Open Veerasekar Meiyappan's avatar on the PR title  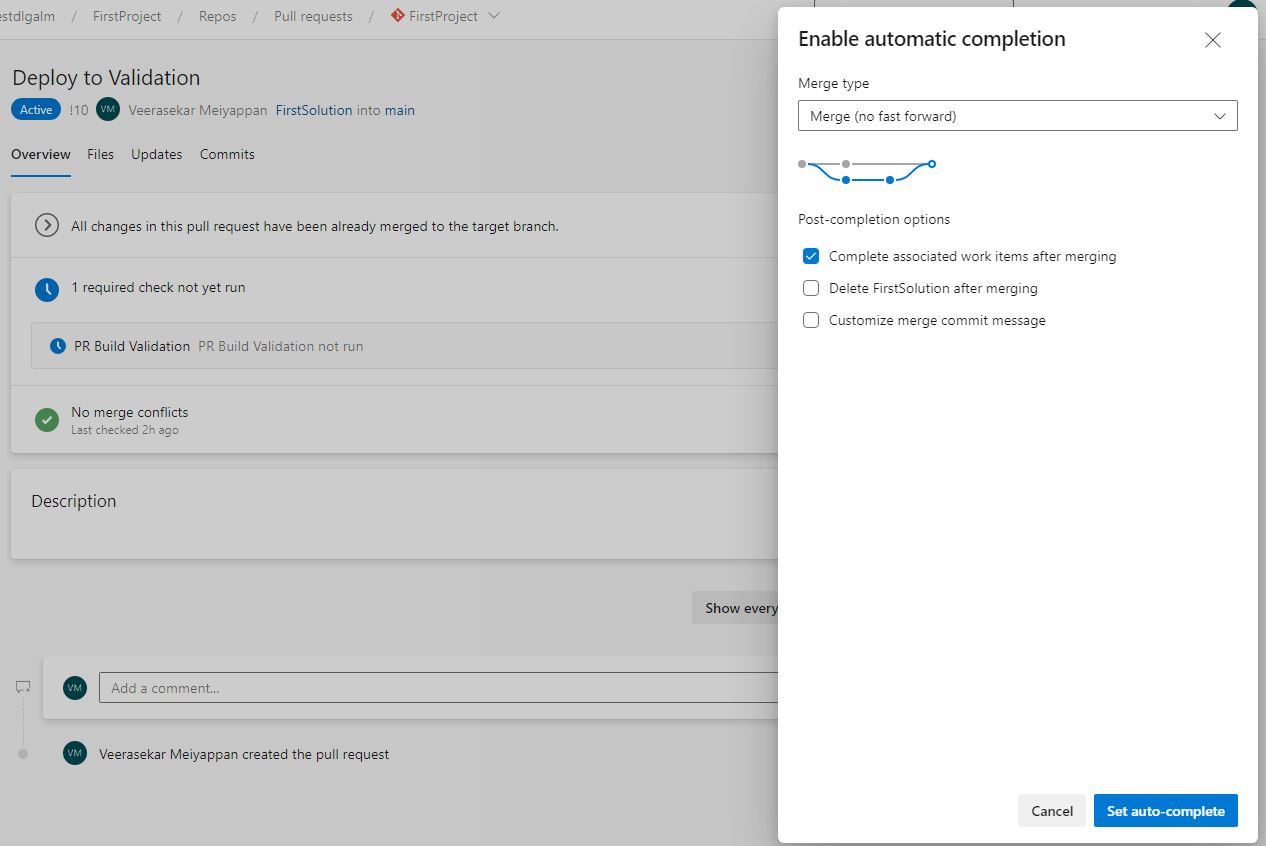[107, 110]
